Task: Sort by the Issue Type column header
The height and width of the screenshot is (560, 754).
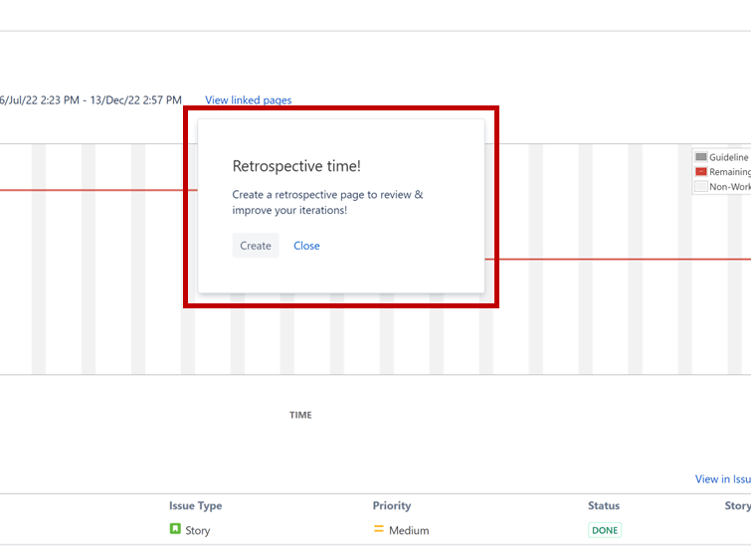Action: click(196, 506)
